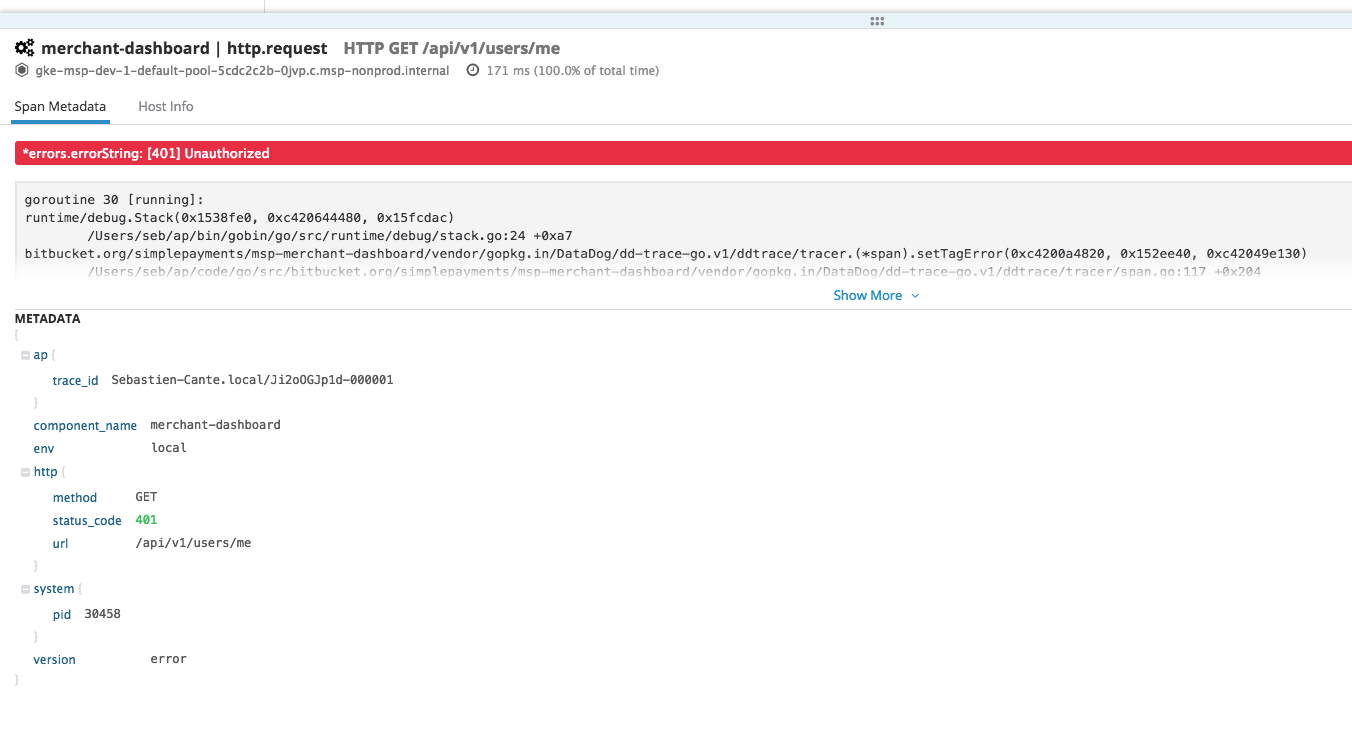
Task: Click the gke-msp-dev-1 hostname text
Action: coord(242,71)
